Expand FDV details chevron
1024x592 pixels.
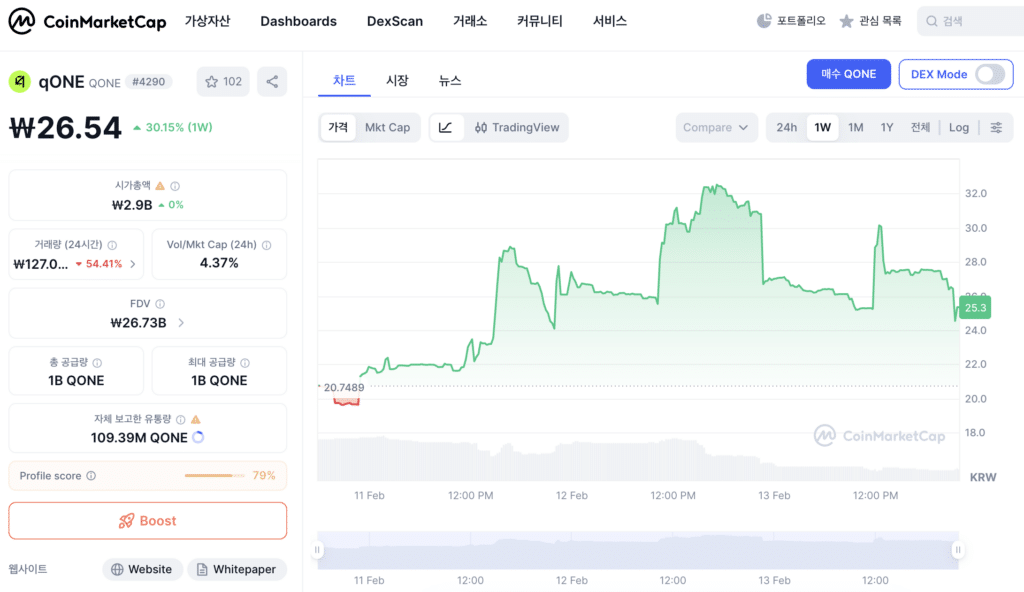[x=181, y=323]
